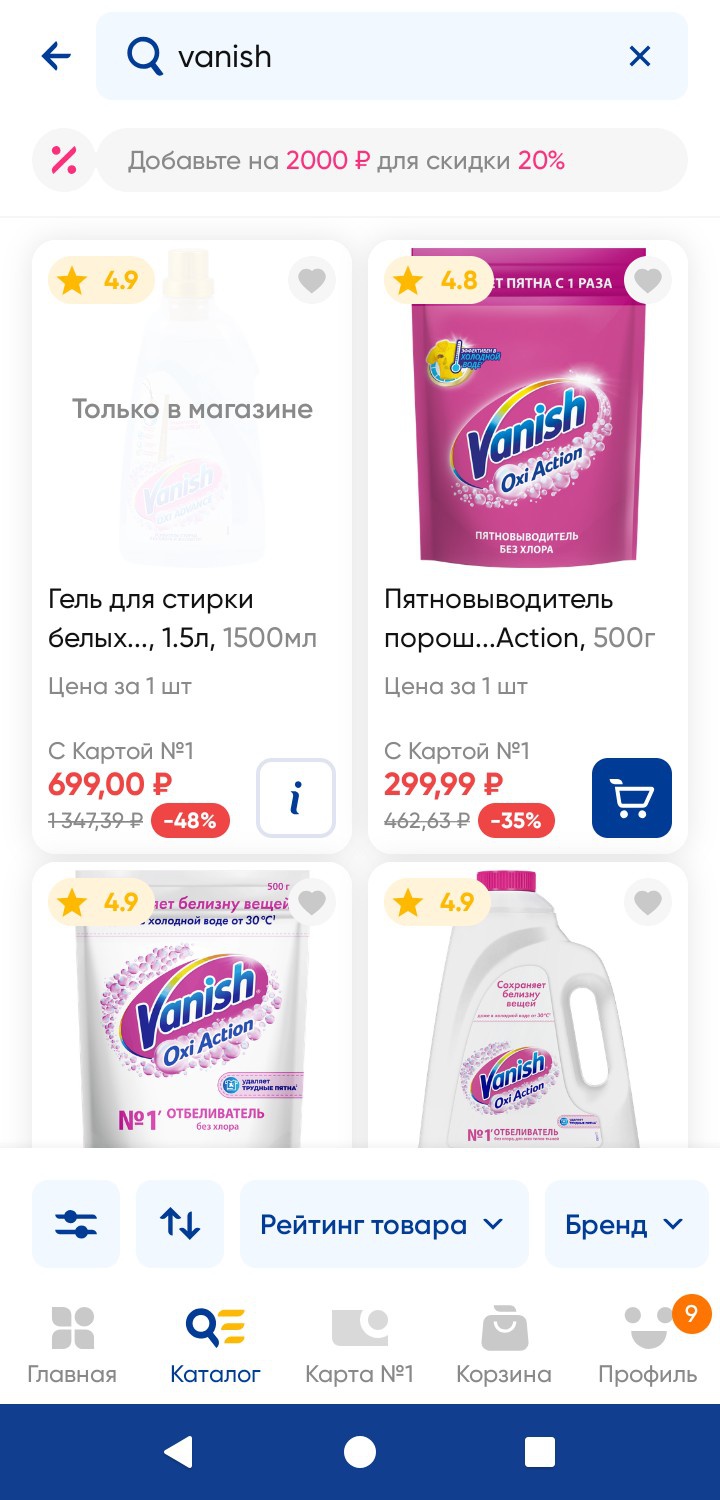720x1500 pixels.
Task: Expand the Рейтинг товара dropdown
Action: [384, 1224]
